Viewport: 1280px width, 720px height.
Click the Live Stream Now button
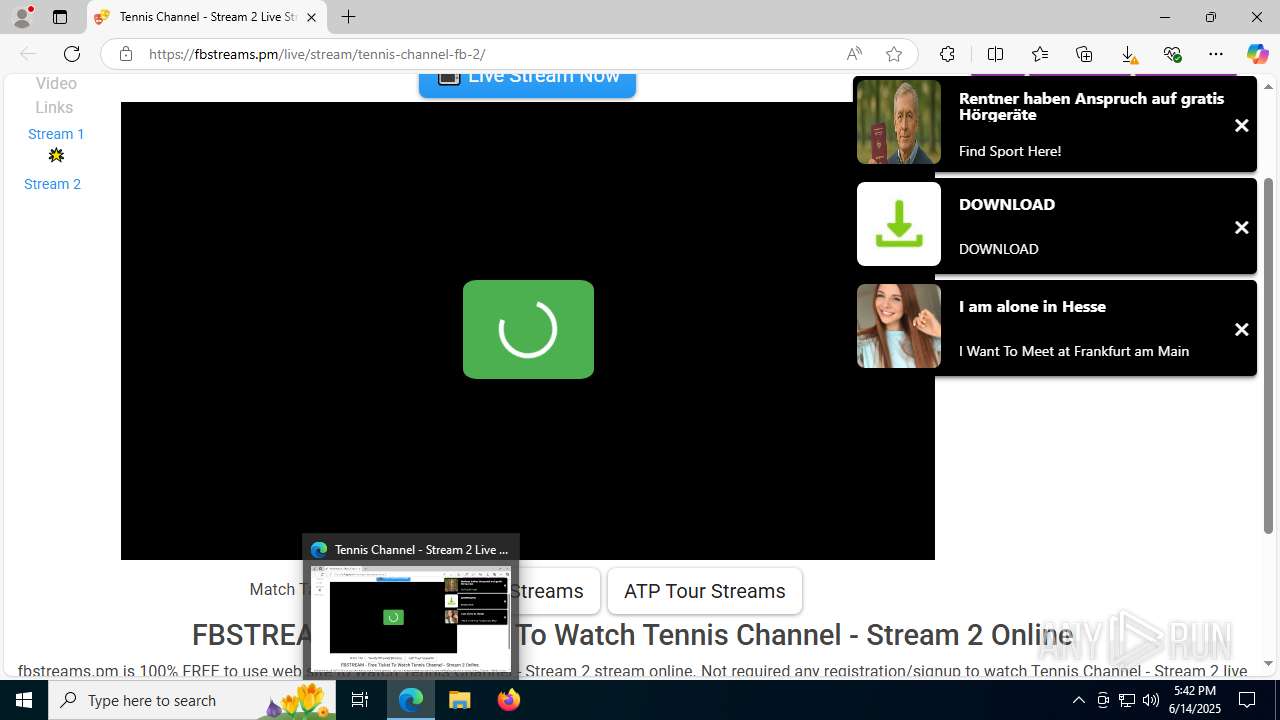pyautogui.click(x=527, y=85)
